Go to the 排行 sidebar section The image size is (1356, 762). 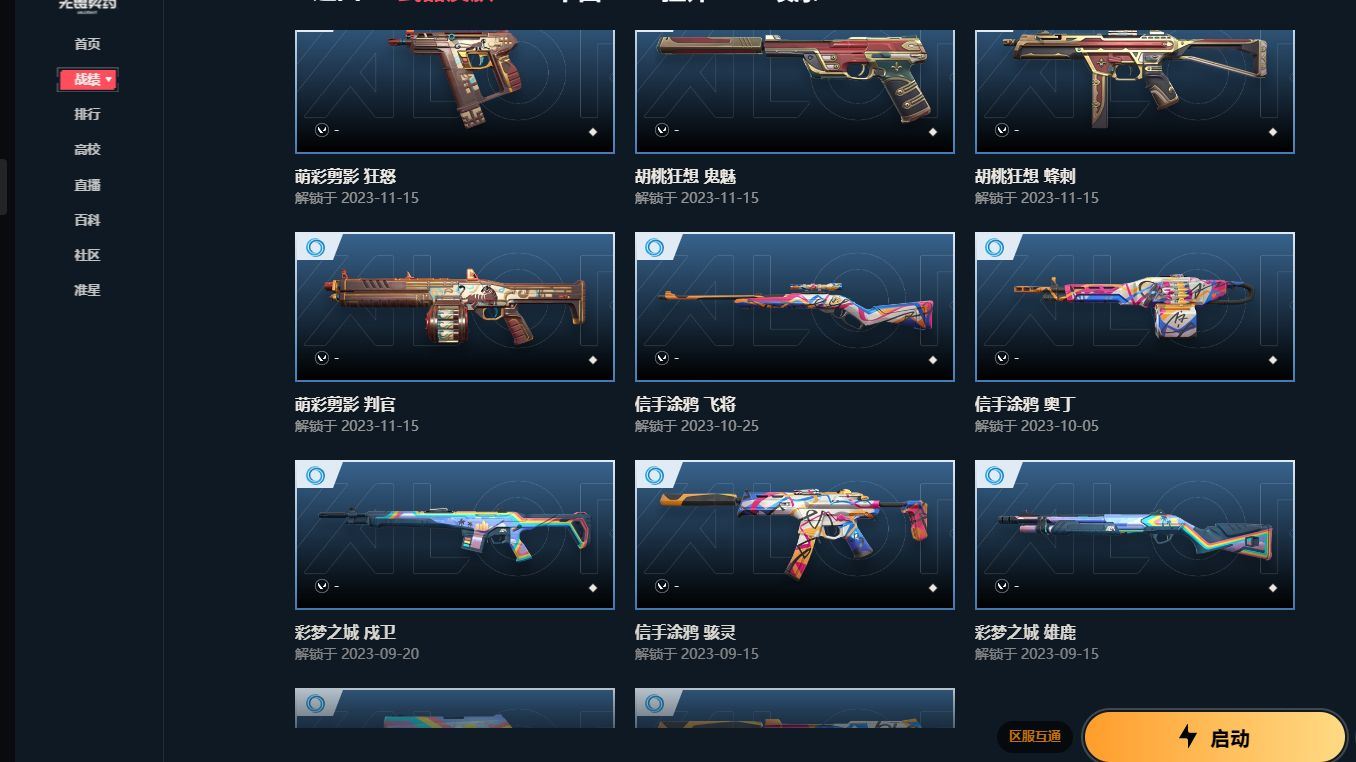click(87, 114)
